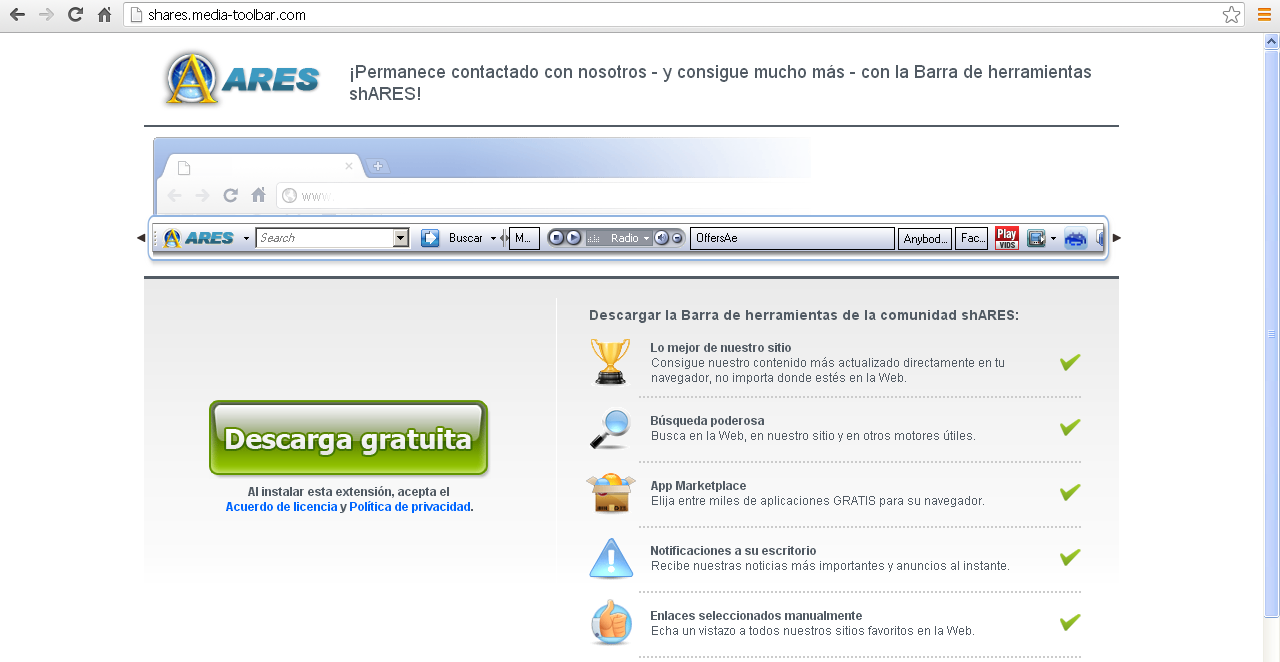Stop the toolbar radio player

[x=555, y=238]
